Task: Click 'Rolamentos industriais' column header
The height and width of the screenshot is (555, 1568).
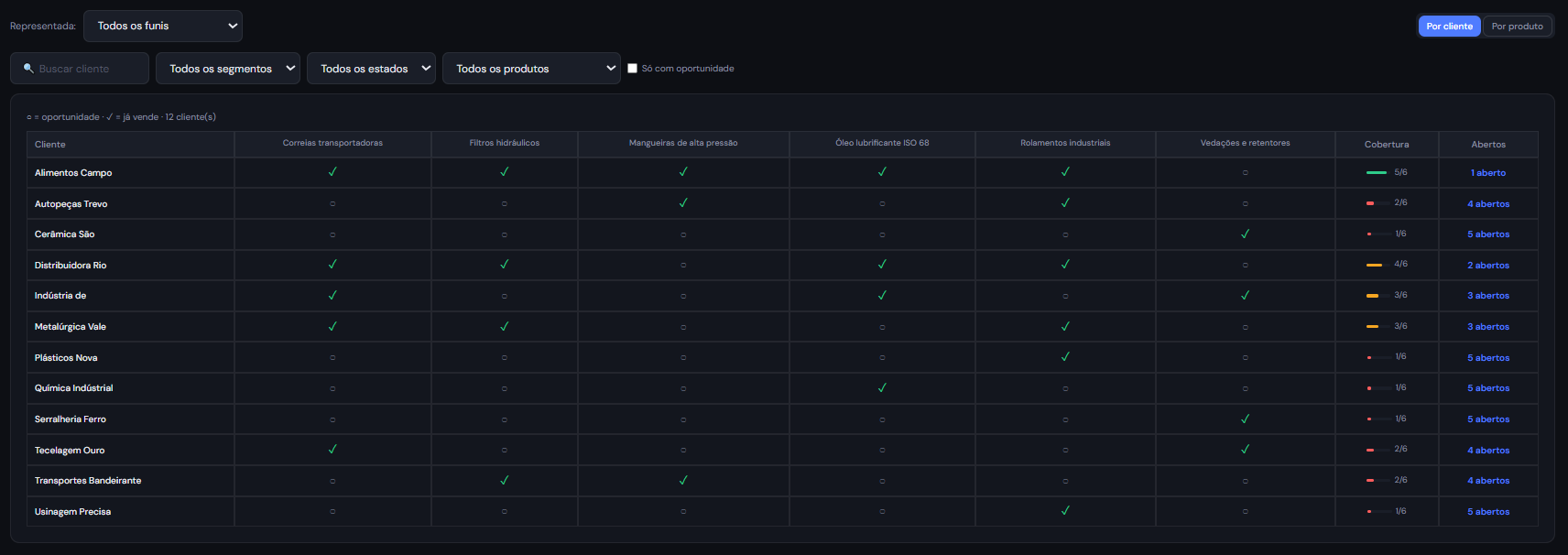Action: click(x=1065, y=143)
